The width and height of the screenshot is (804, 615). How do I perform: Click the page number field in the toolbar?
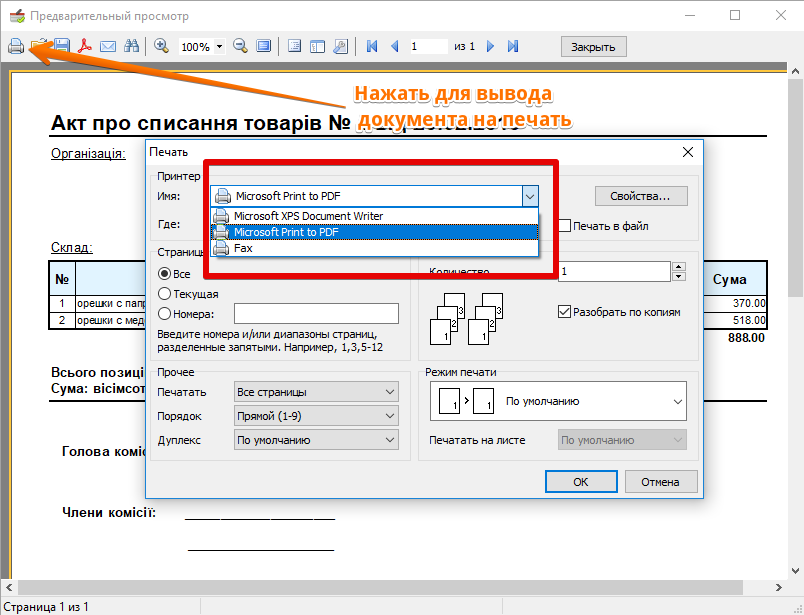pyautogui.click(x=429, y=46)
